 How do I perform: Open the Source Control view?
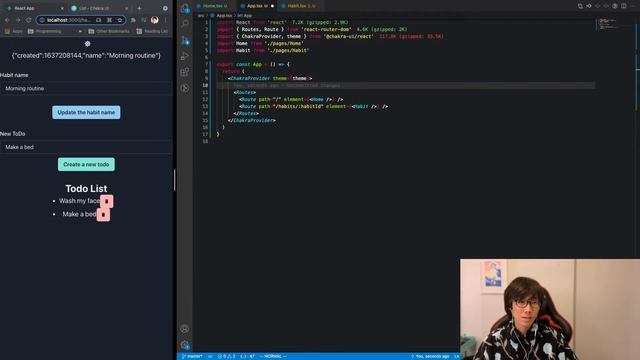(x=185, y=40)
